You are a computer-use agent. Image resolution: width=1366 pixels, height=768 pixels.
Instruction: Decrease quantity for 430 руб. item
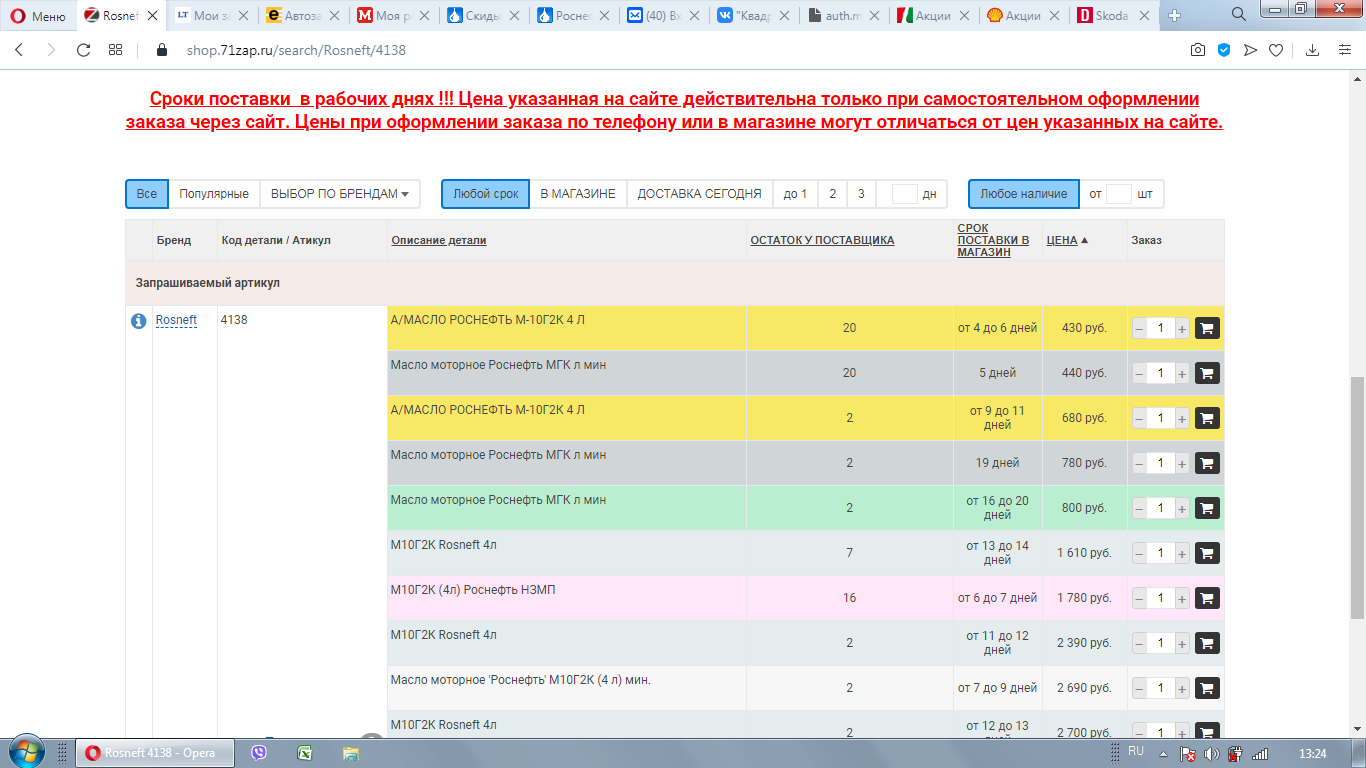(1140, 328)
